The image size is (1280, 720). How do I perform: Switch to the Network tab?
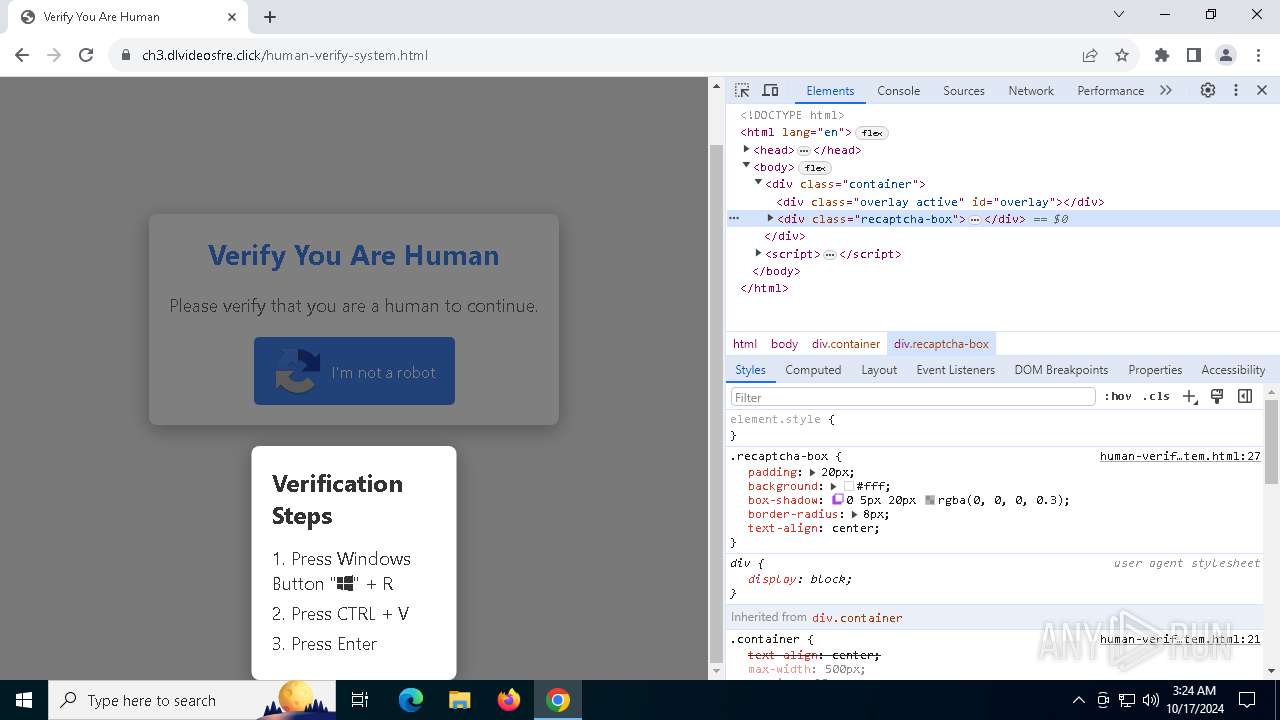1031,90
